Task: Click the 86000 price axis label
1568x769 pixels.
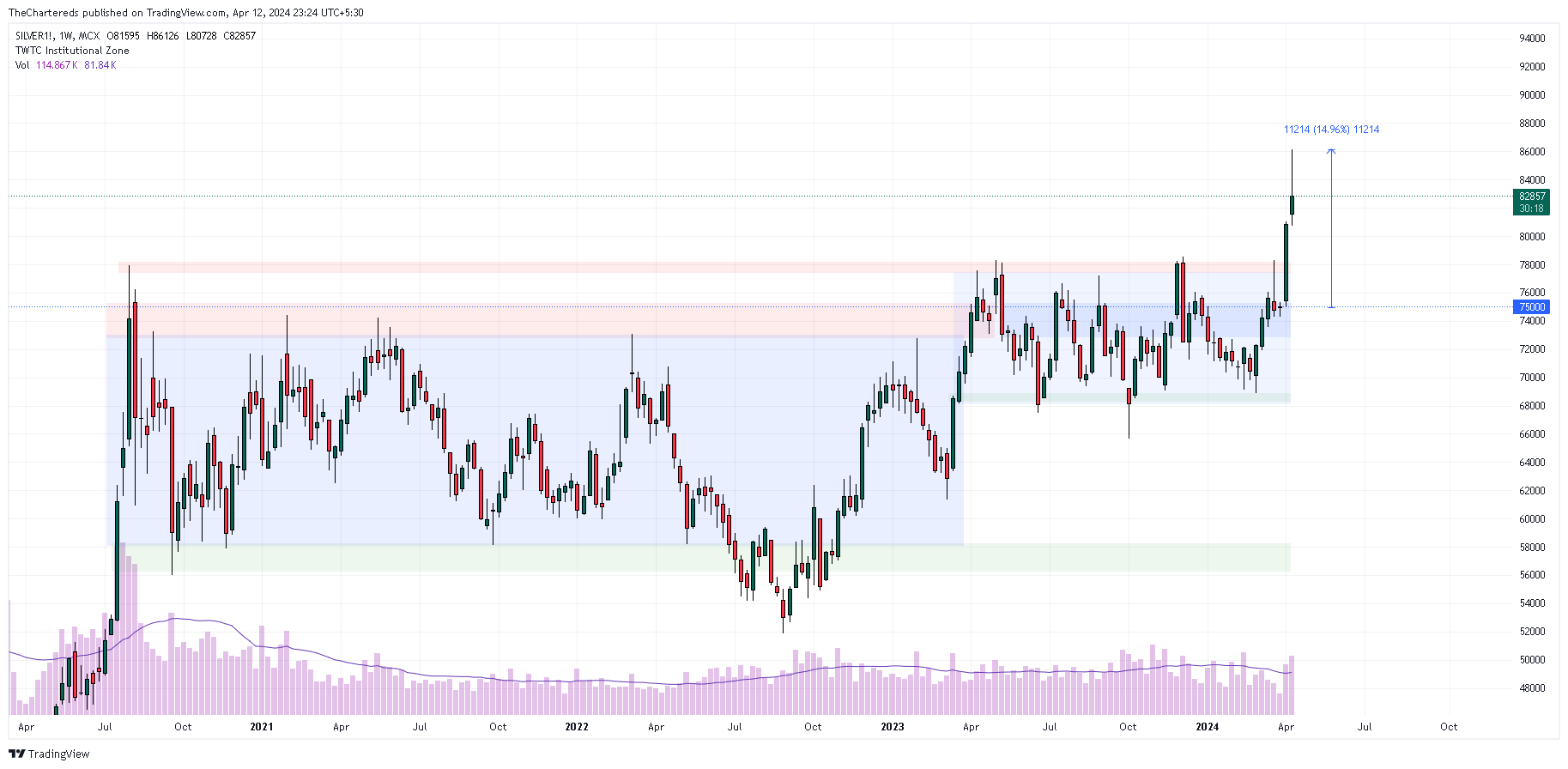Action: (1532, 152)
